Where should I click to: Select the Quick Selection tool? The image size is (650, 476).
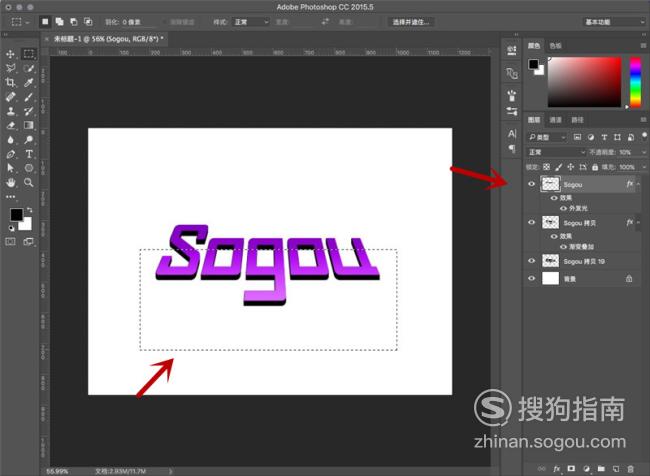click(x=29, y=68)
